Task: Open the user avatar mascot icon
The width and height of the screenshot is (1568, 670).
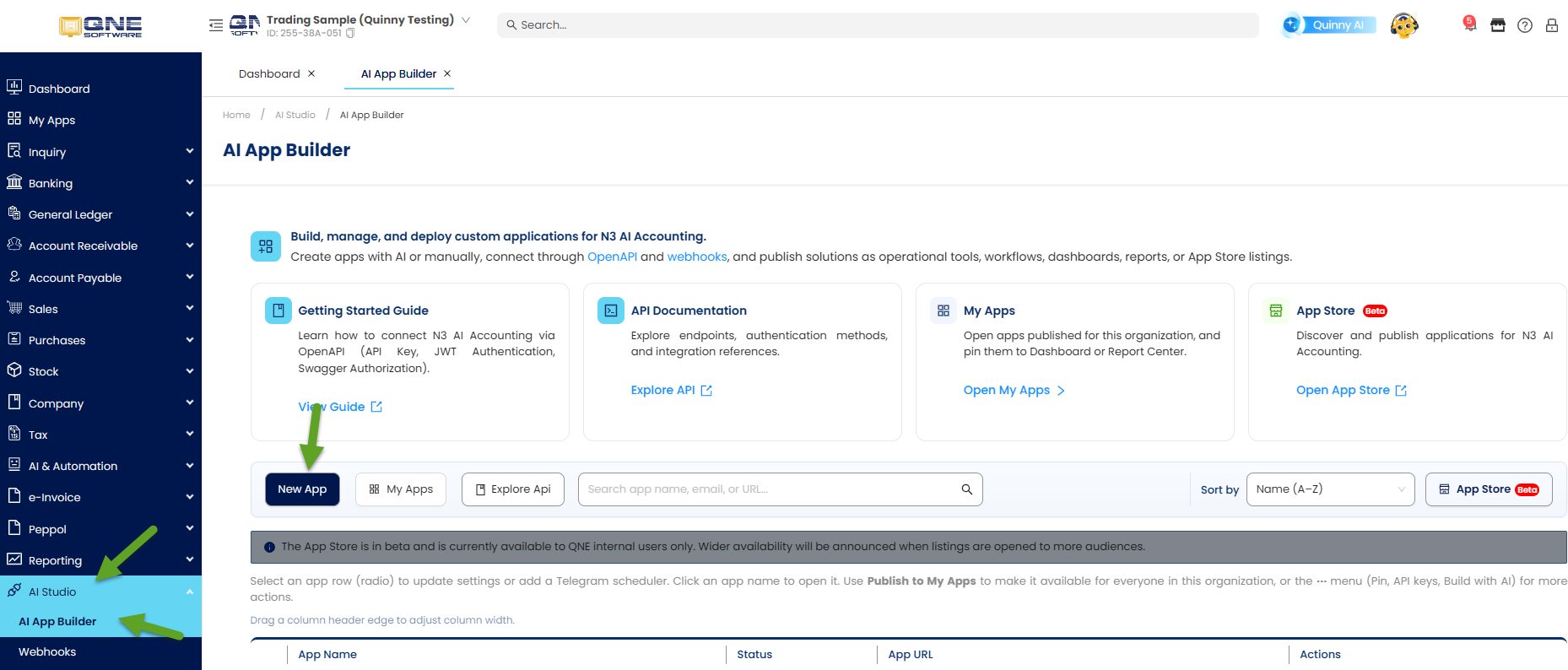Action: (x=1404, y=25)
